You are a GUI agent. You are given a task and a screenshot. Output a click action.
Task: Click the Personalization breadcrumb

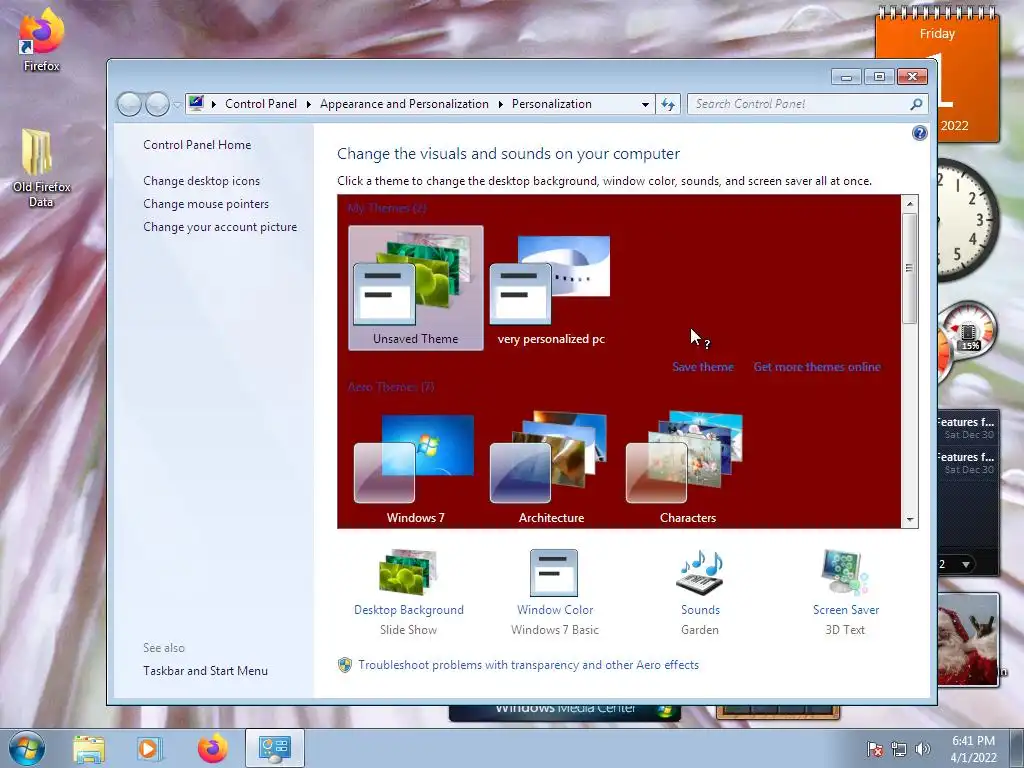(551, 104)
